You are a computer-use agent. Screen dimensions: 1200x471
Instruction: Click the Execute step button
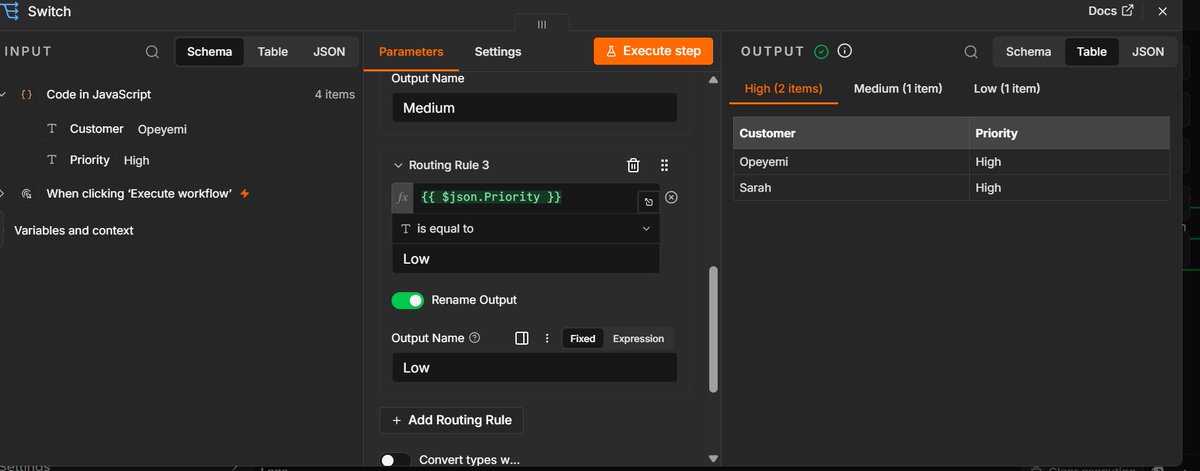[653, 51]
